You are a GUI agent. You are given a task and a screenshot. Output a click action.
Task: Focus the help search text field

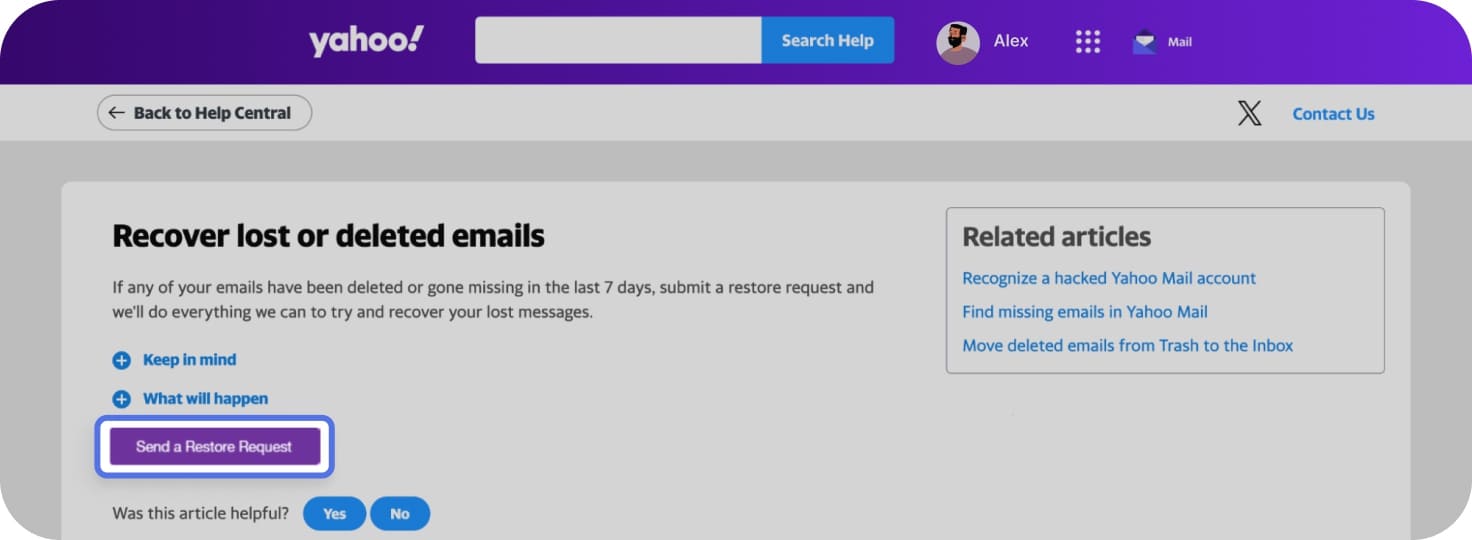pyautogui.click(x=617, y=41)
